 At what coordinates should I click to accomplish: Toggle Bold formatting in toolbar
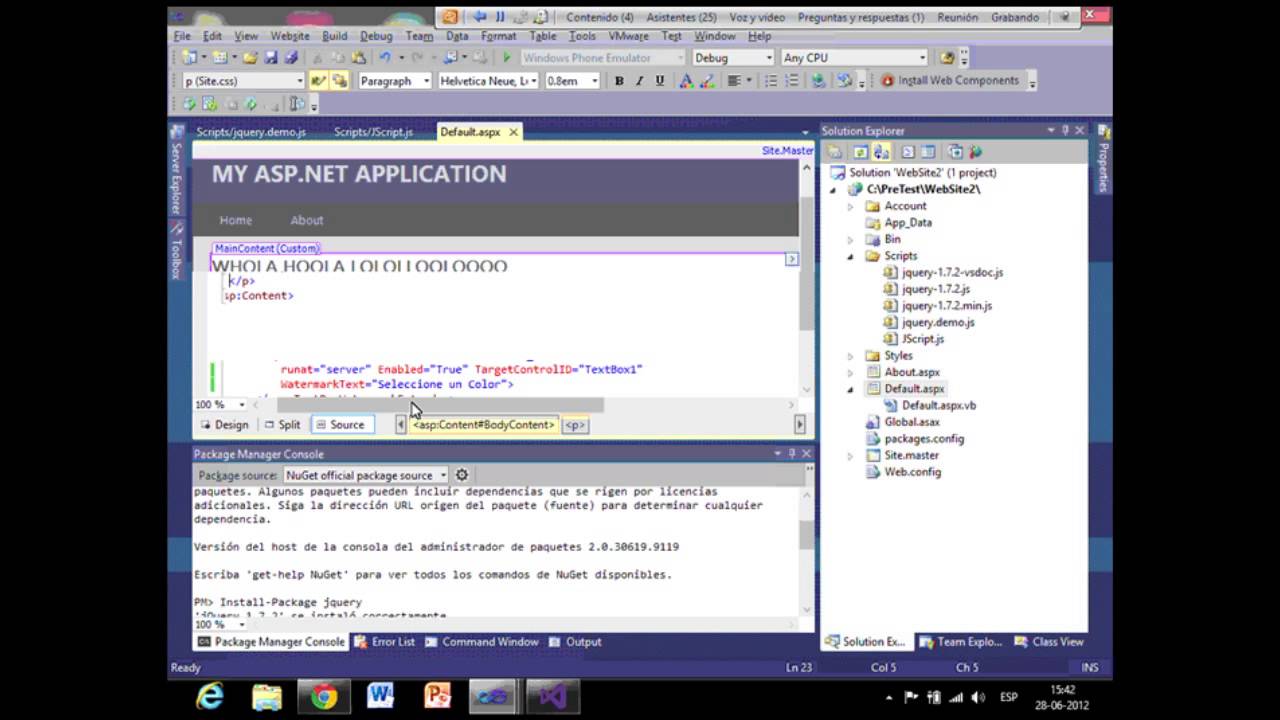pos(619,81)
